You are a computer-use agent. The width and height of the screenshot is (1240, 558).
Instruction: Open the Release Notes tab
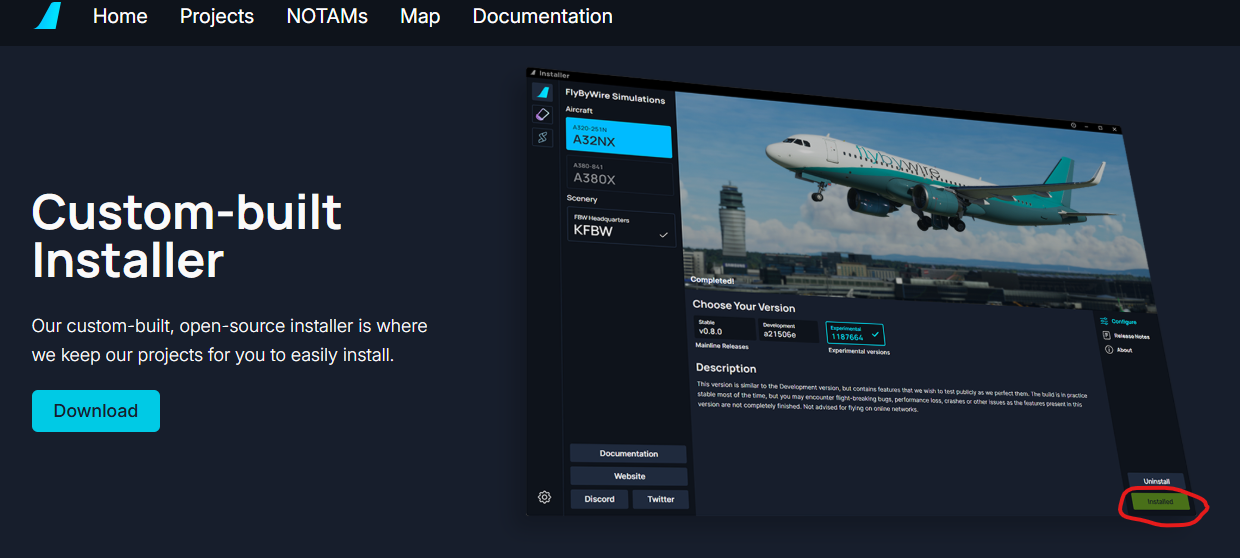coord(1128,336)
